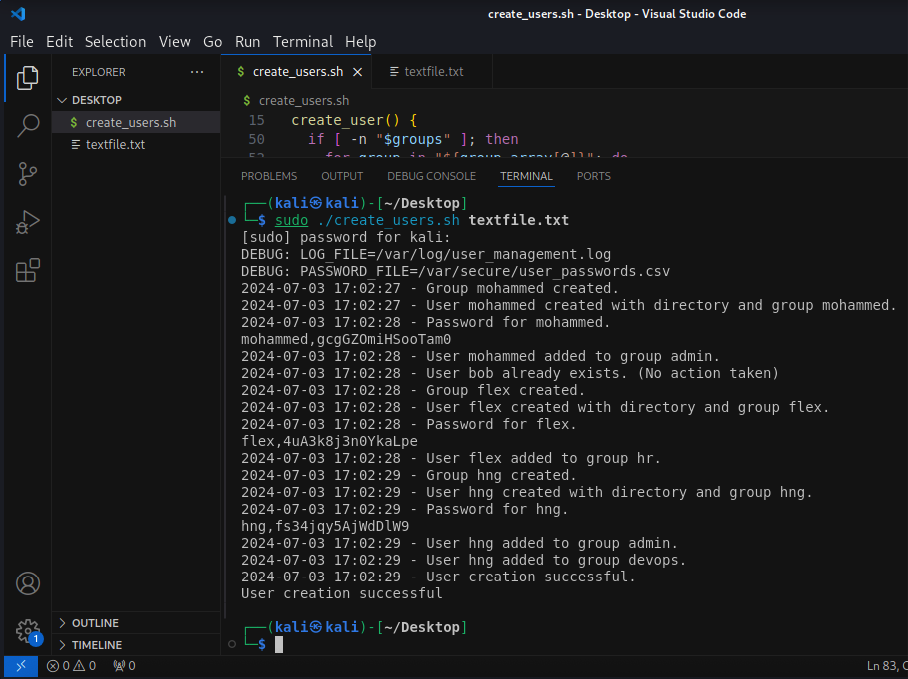
Task: Click the /var/secure/user_passwords.csv path in terminal
Action: [x=544, y=271]
